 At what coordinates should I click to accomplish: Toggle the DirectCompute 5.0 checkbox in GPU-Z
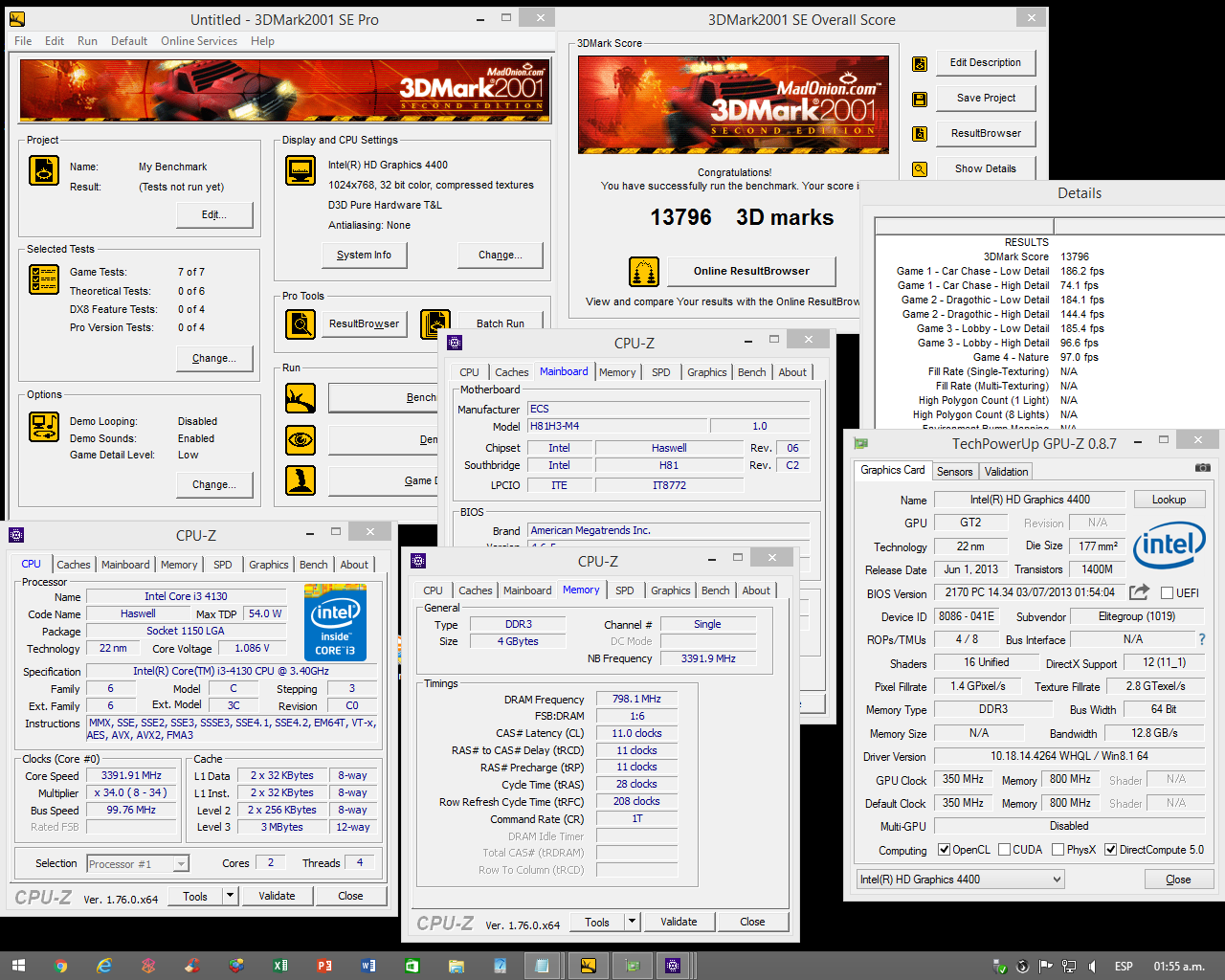[x=1111, y=850]
